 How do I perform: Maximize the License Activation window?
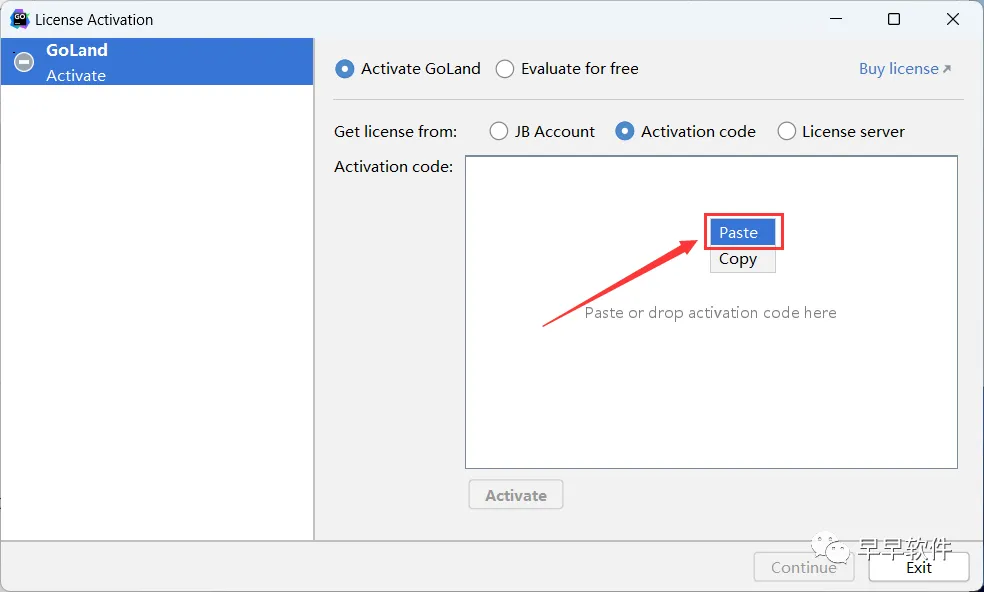coord(894,19)
